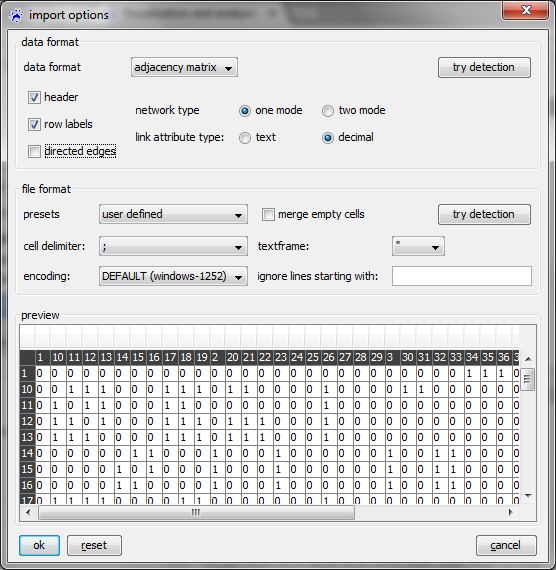This screenshot has width=556, height=570.
Task: Click preview row label 16
Action: point(27,485)
